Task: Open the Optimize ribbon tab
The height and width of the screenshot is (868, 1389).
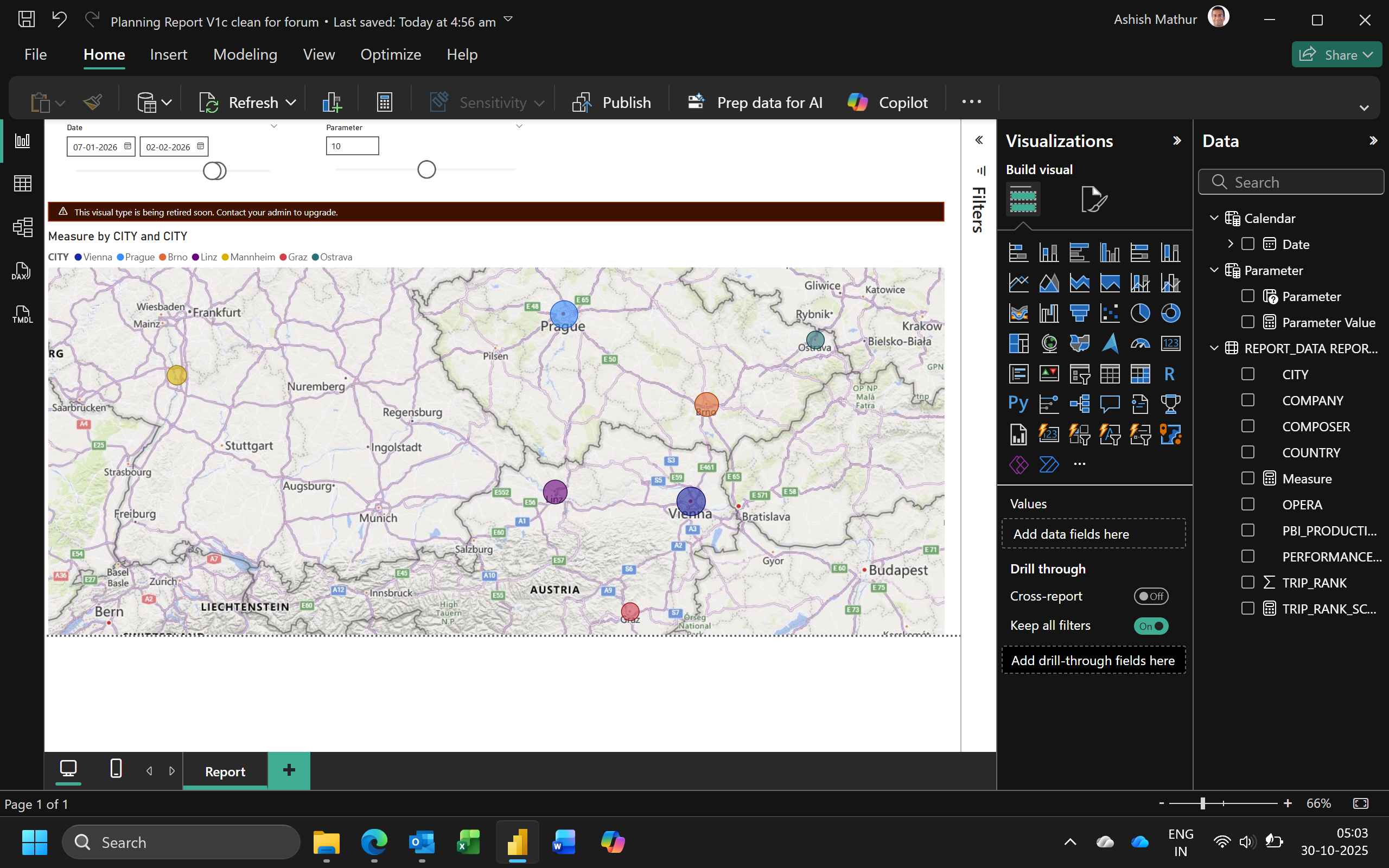Action: tap(390, 55)
